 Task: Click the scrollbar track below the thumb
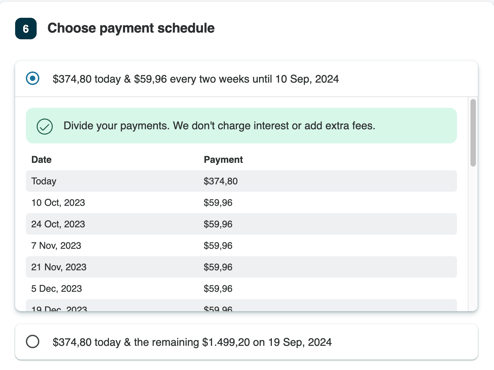pos(473,238)
